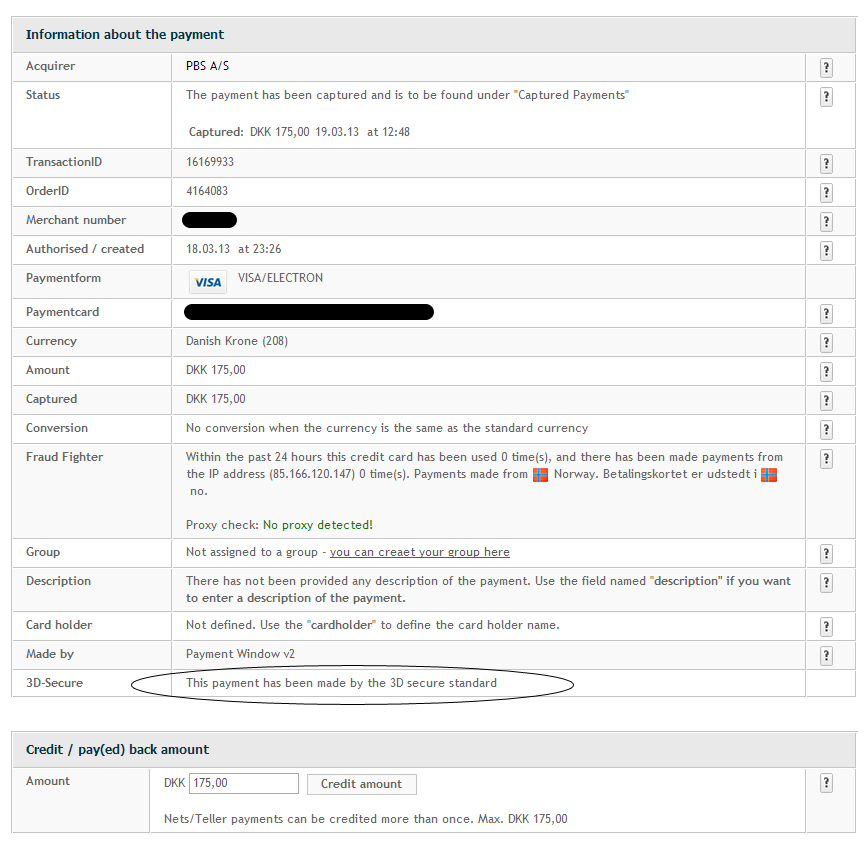Click the 3D secure standard message
Screen dimensions: 867x848
tap(341, 683)
